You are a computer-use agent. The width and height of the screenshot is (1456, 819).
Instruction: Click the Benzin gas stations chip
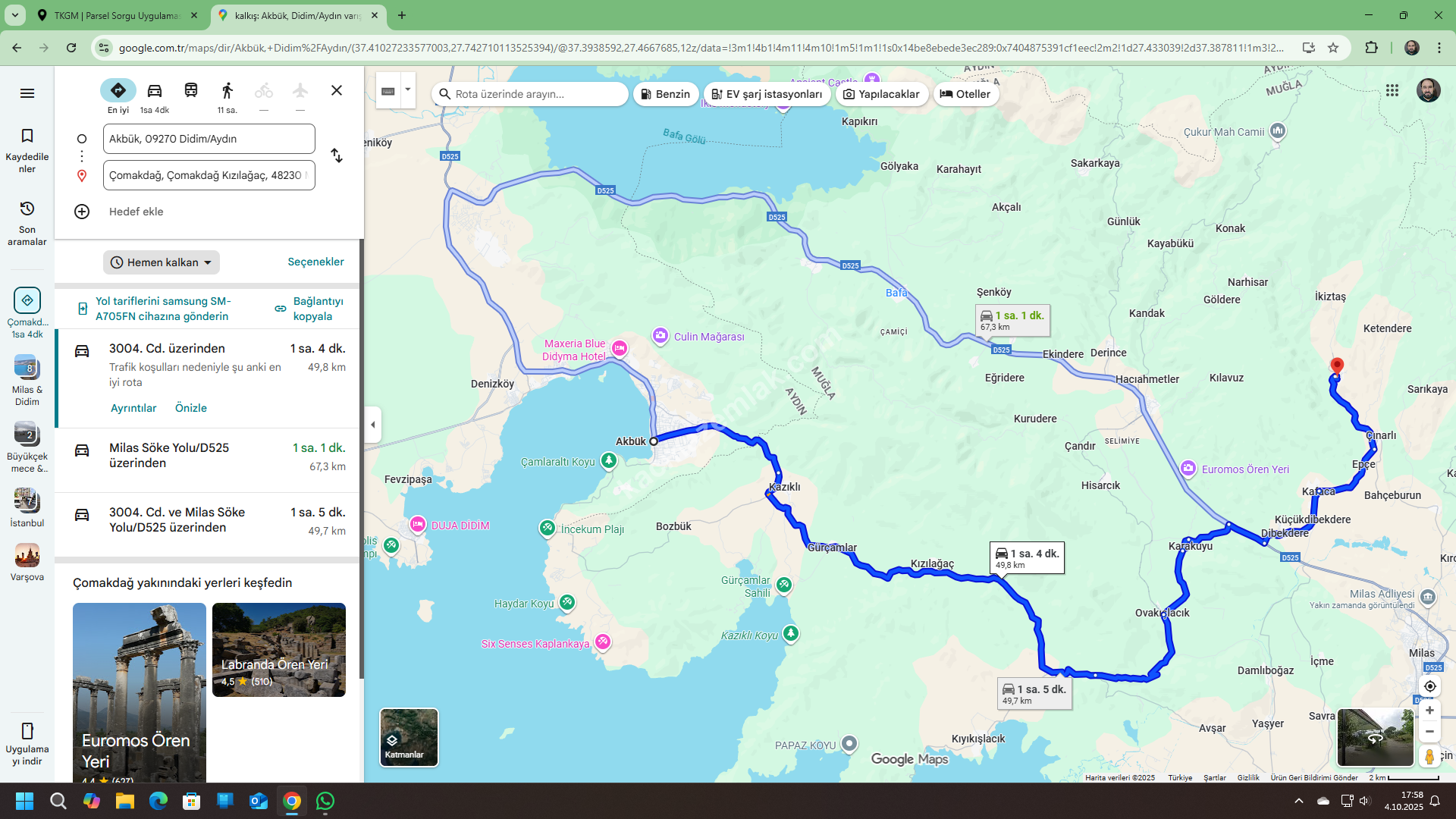665,94
